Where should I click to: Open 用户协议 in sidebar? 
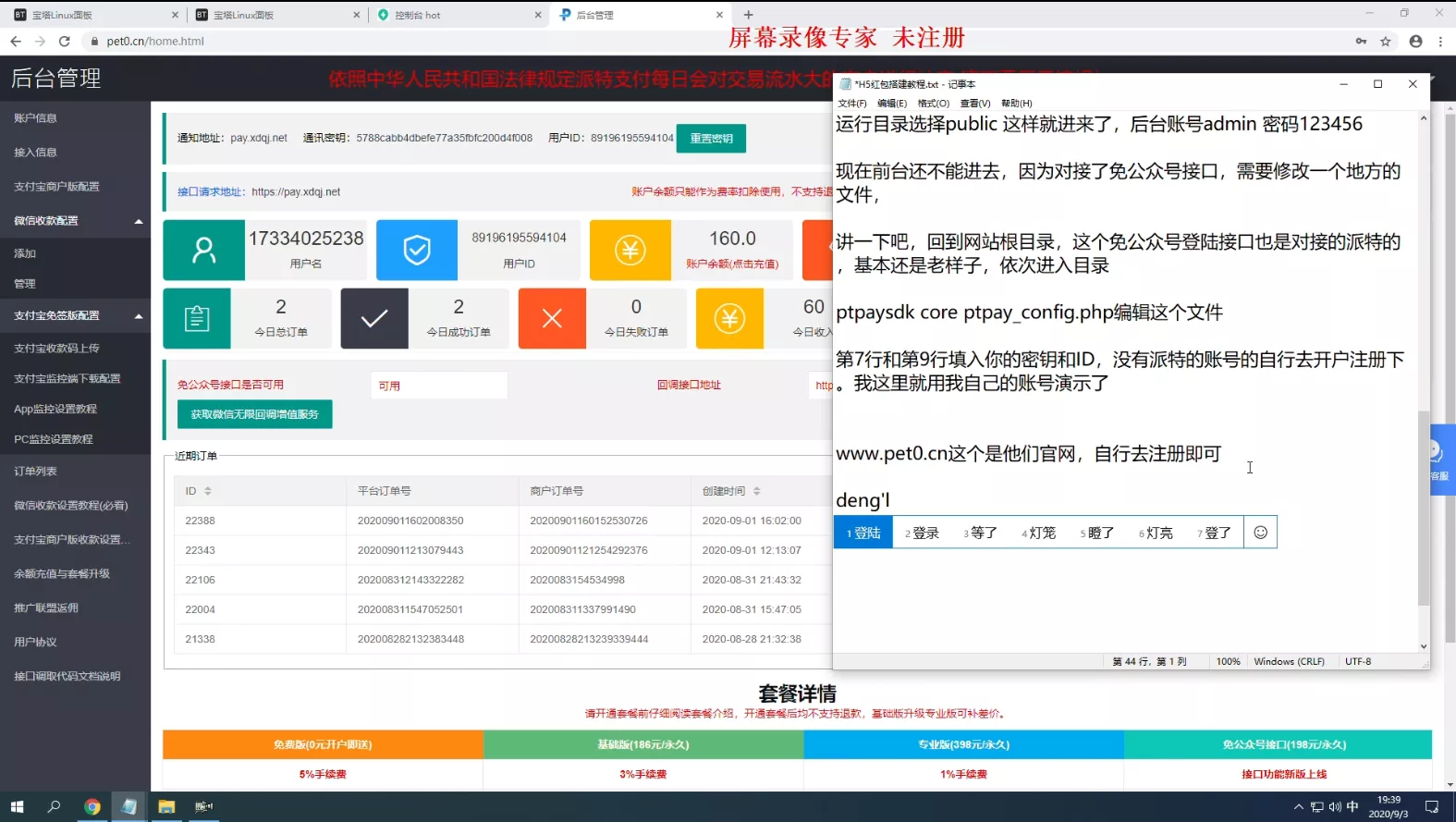click(36, 643)
